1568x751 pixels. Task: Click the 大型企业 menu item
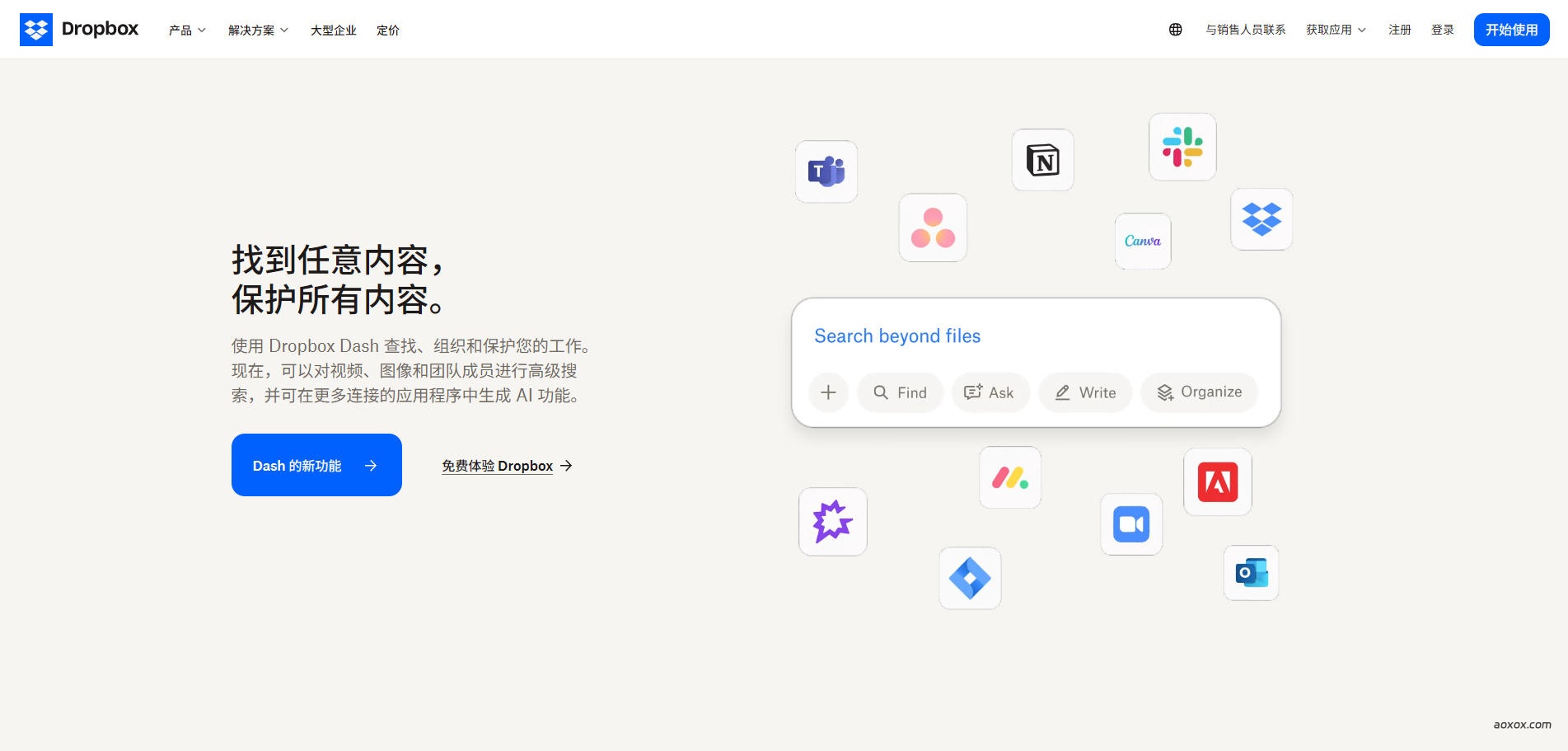(333, 30)
